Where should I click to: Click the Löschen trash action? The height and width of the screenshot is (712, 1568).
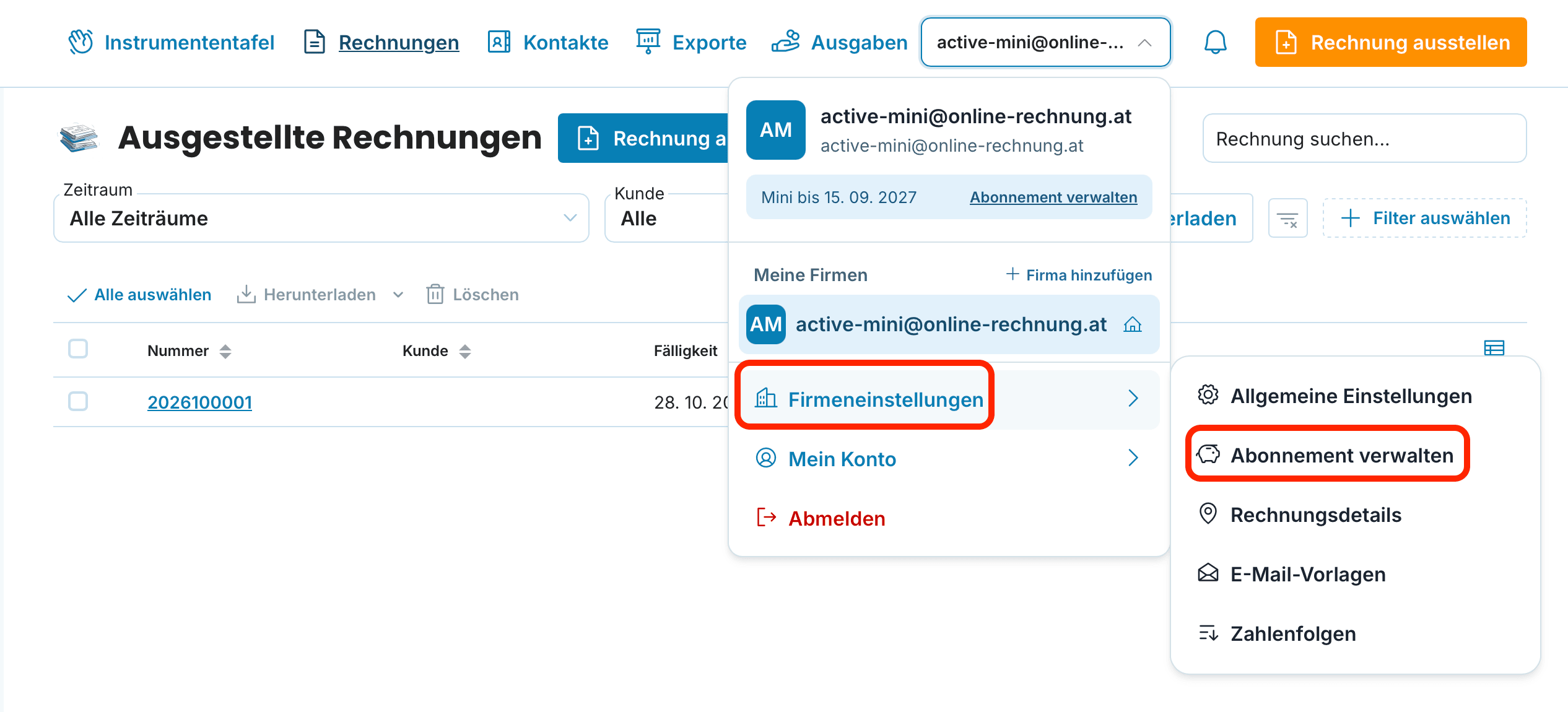tap(473, 295)
